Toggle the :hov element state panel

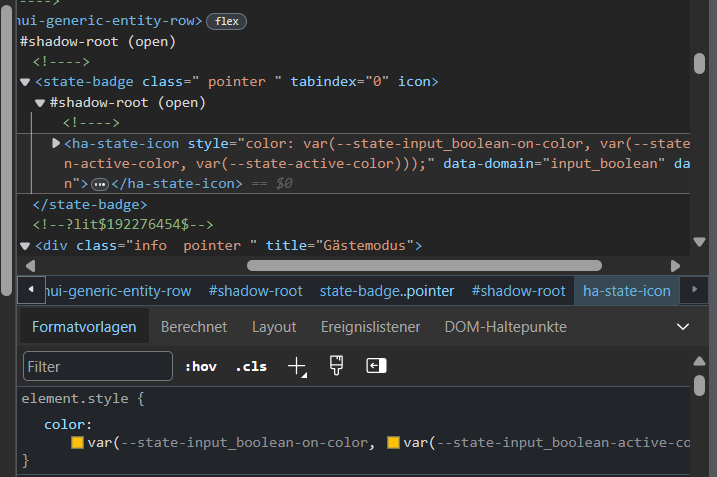[x=200, y=367]
